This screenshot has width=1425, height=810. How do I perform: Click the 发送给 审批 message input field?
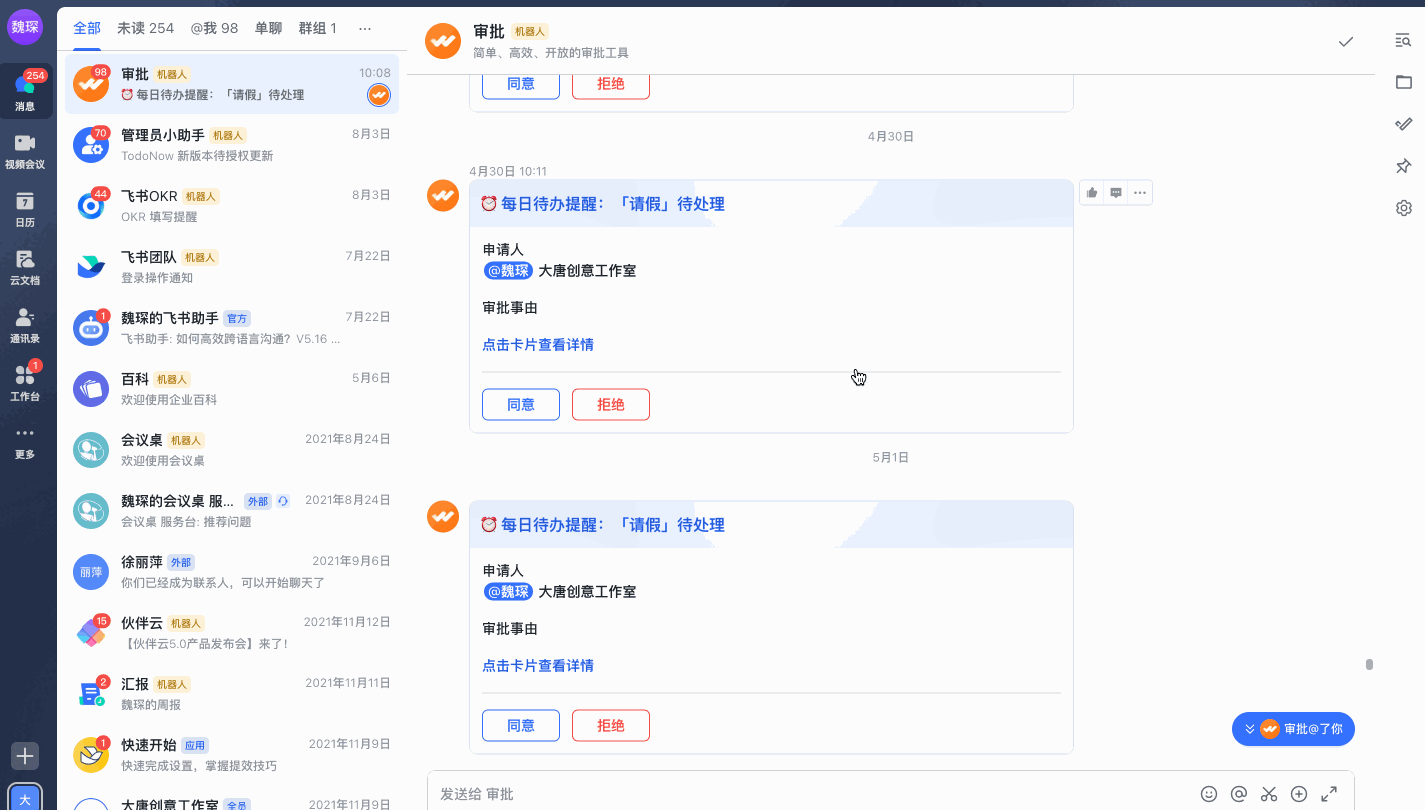[x=800, y=794]
